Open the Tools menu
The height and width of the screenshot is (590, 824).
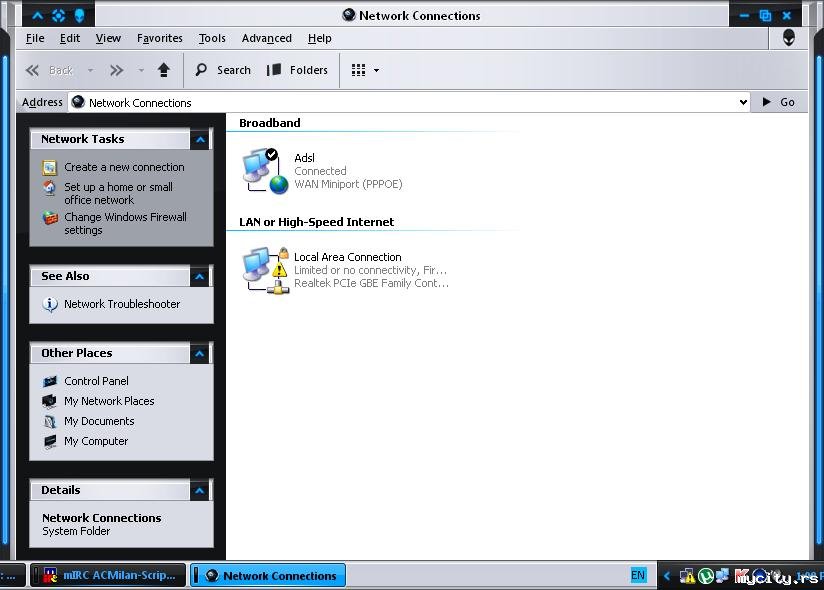(212, 38)
